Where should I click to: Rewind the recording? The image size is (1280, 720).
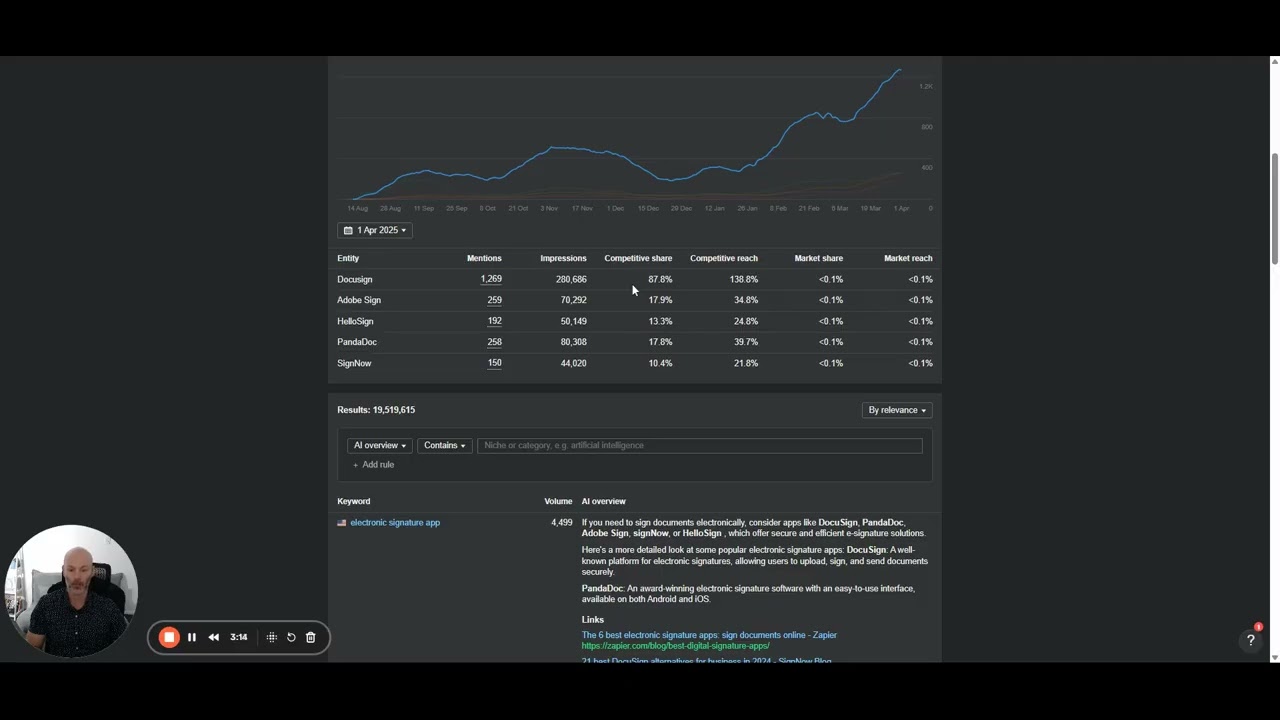[213, 637]
